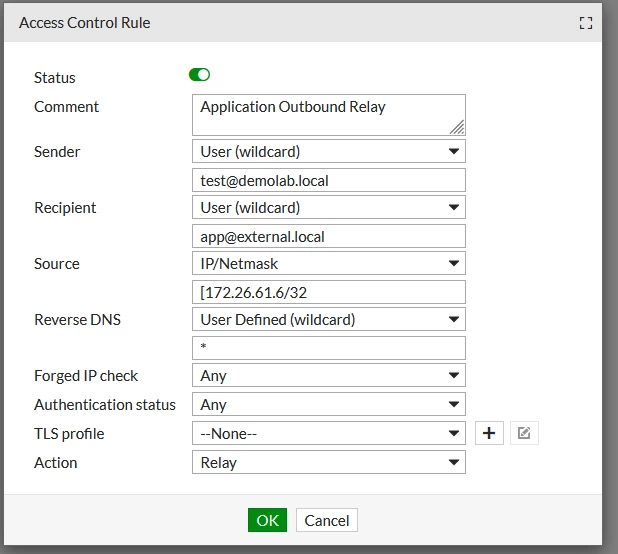
Task: Open the Authentication status dropdown
Action: click(x=329, y=404)
